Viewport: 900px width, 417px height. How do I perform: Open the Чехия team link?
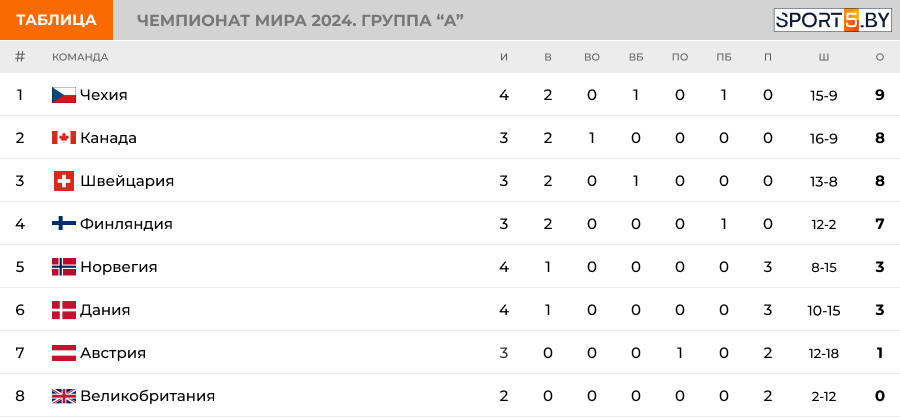(x=103, y=95)
